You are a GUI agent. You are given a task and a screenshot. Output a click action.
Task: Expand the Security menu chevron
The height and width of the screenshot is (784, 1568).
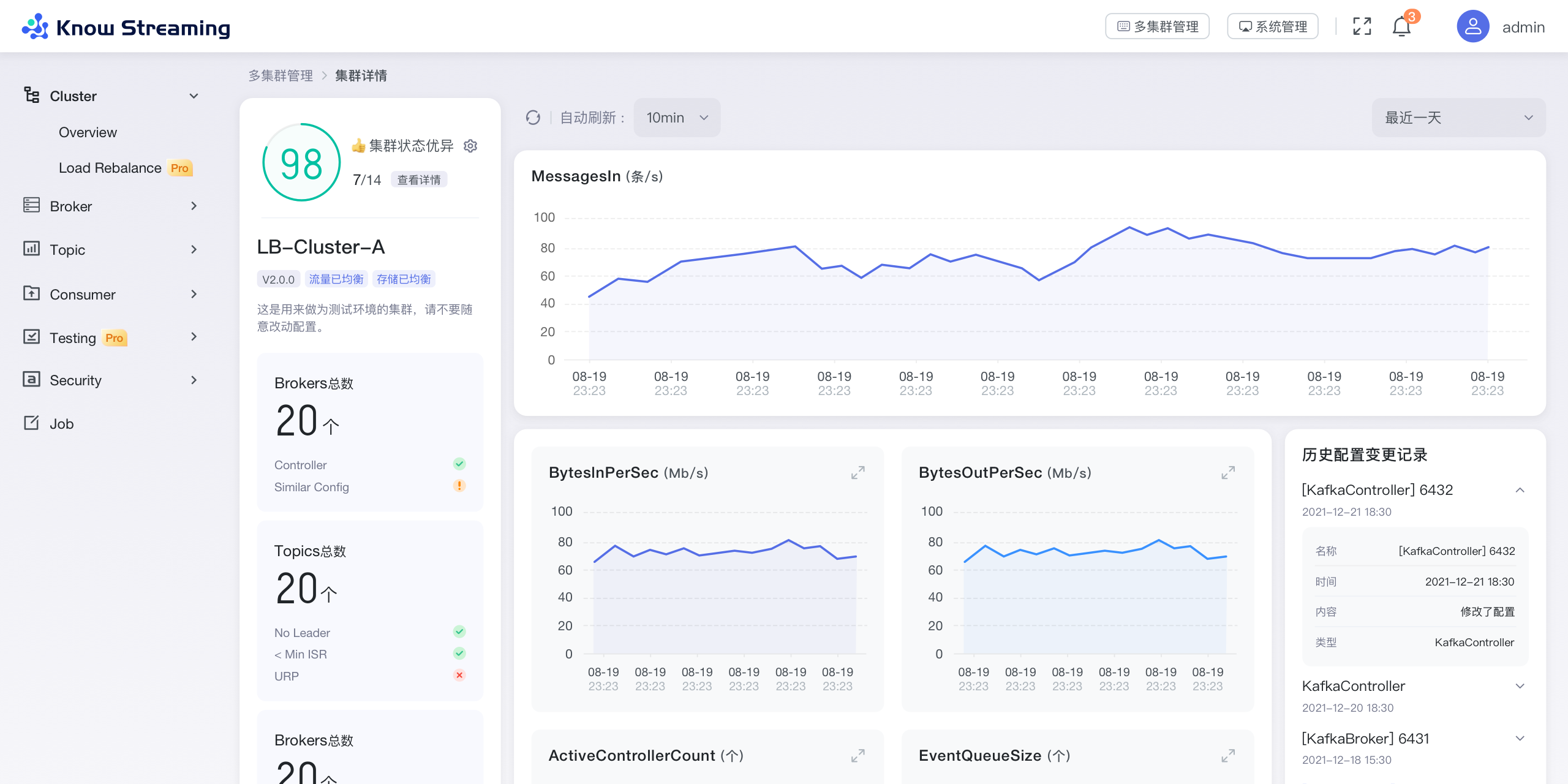[x=194, y=380]
